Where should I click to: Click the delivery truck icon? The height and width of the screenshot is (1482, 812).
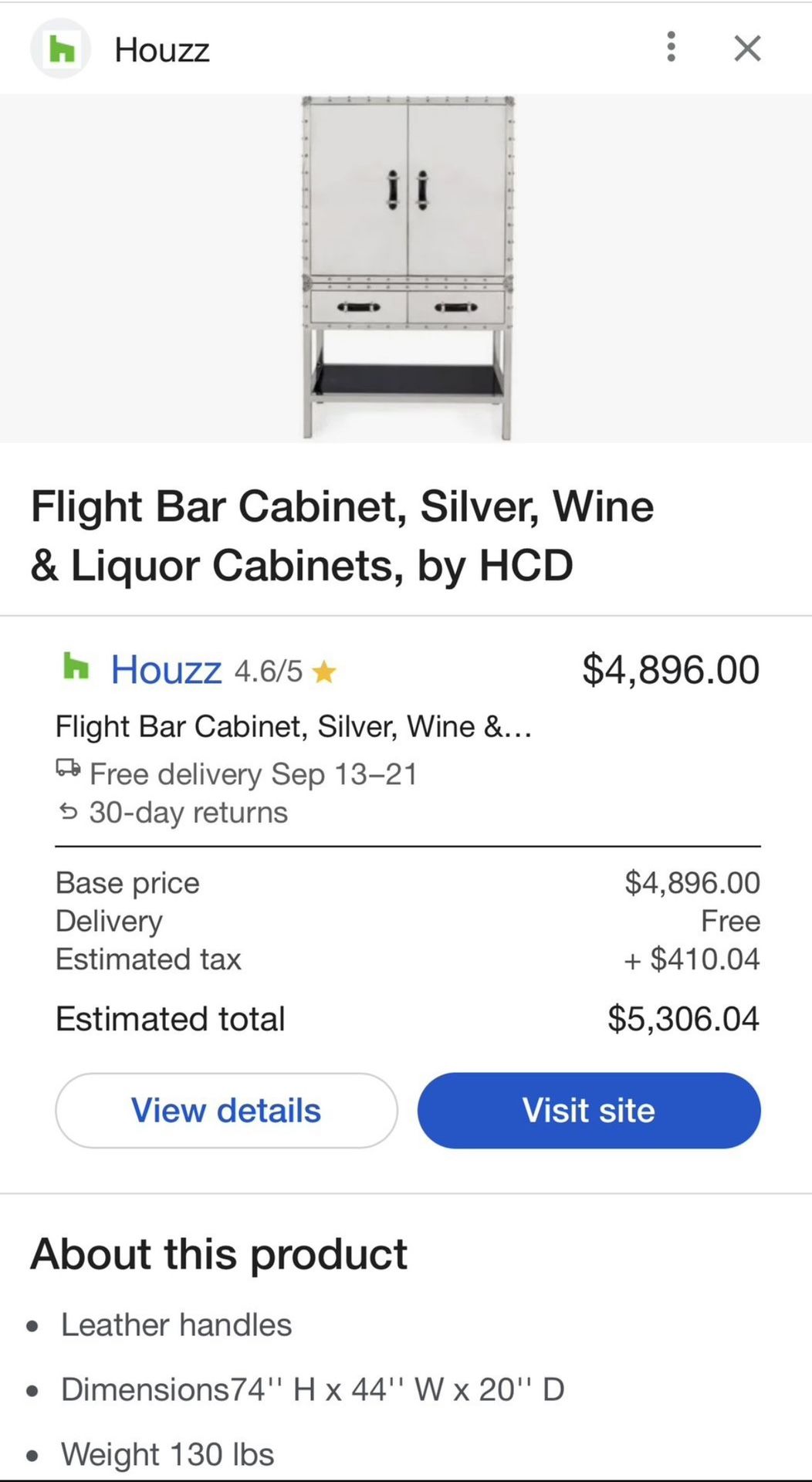(69, 770)
